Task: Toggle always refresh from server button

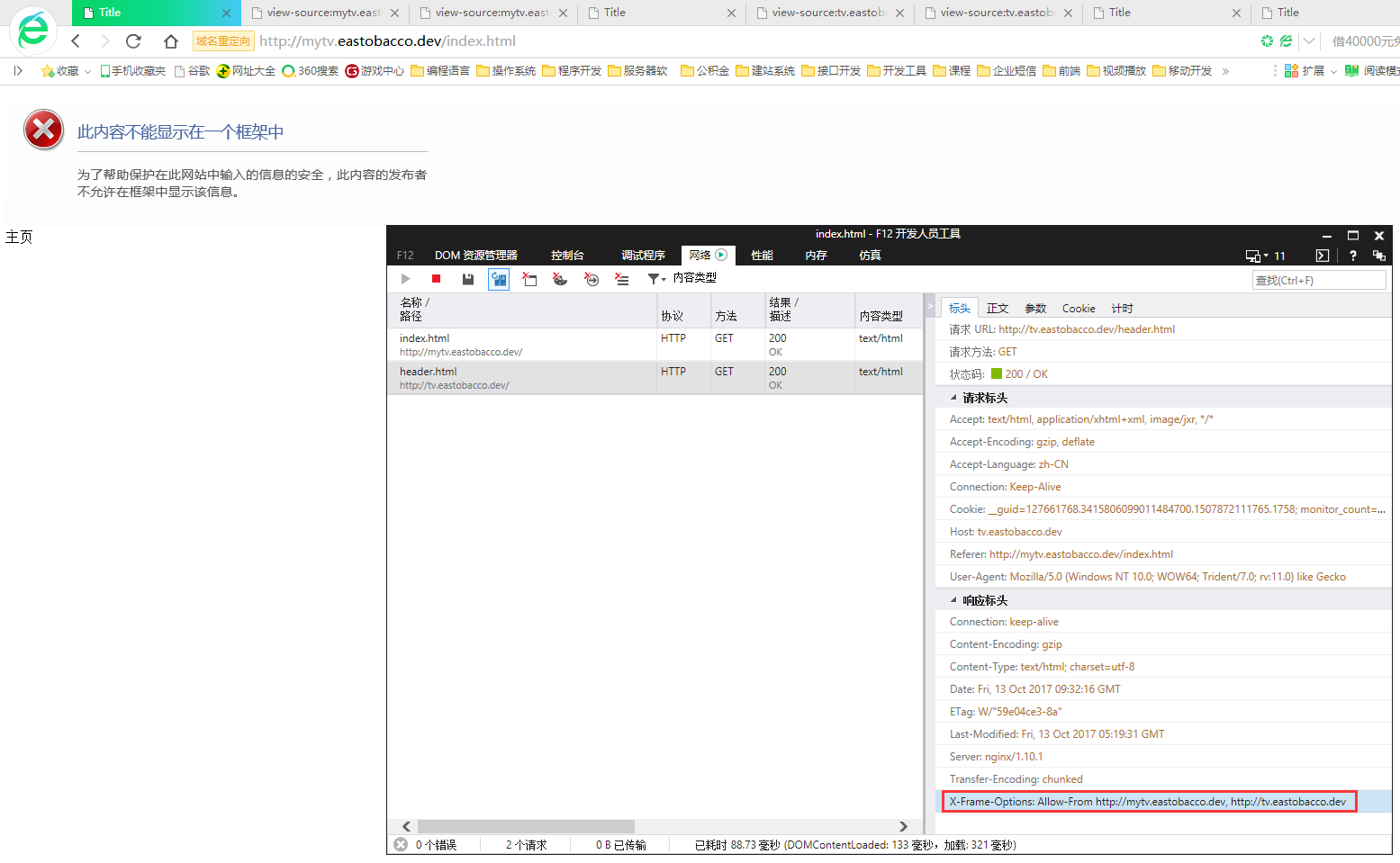Action: [x=499, y=279]
